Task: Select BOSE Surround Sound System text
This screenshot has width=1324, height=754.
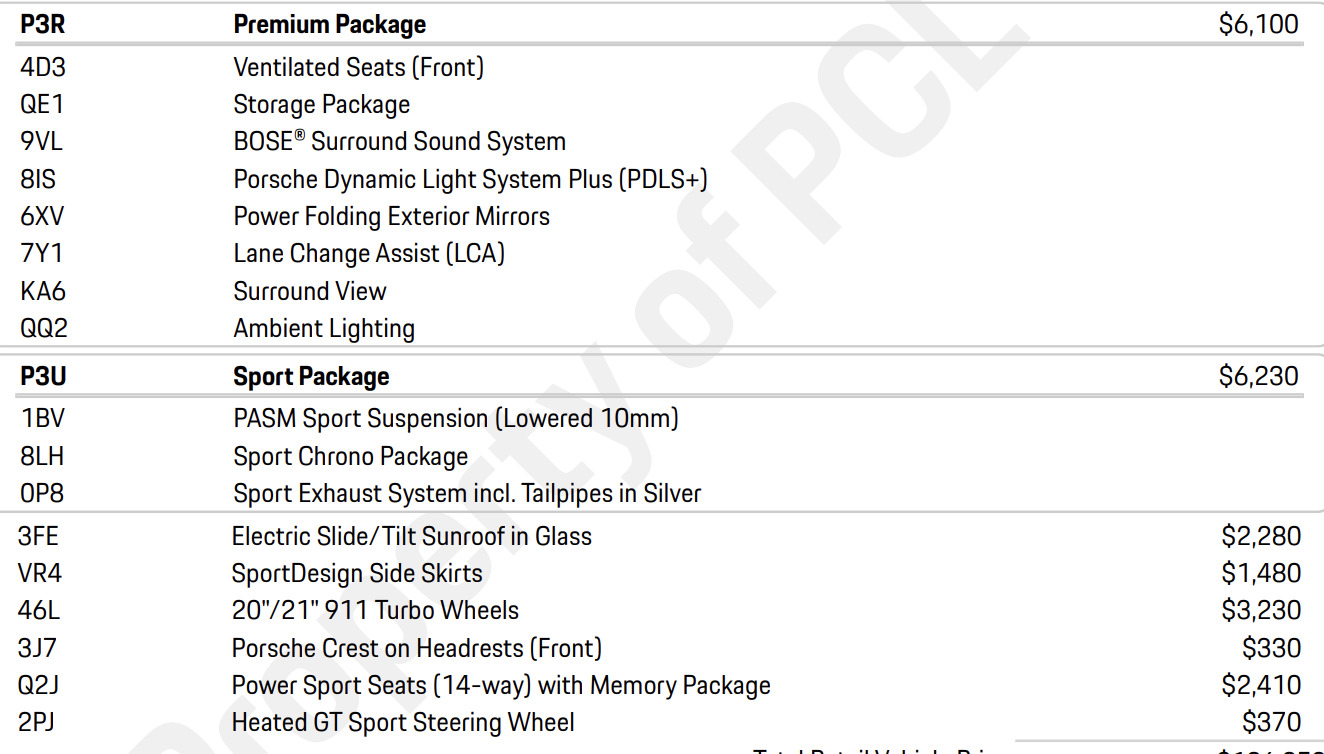Action: coord(399,141)
